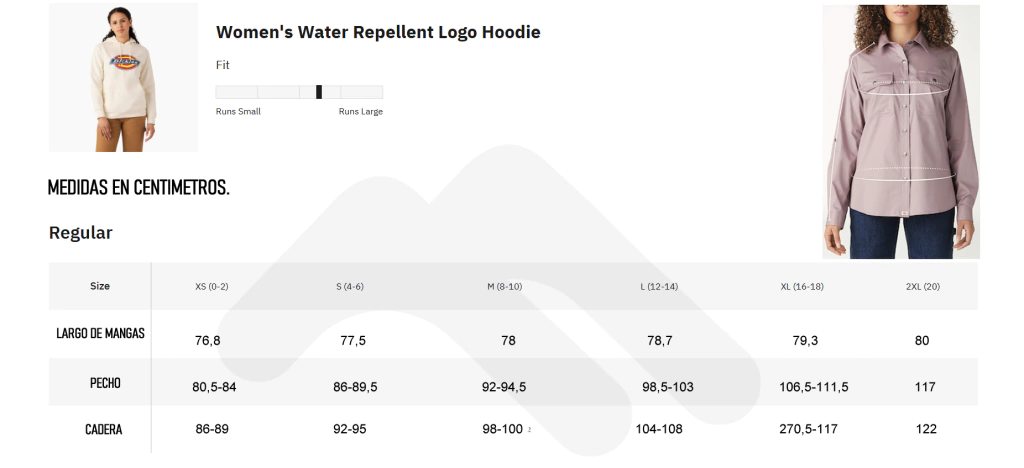Select the L (12-14) size column header
Screen dimensions: 1024x468
coord(659,287)
